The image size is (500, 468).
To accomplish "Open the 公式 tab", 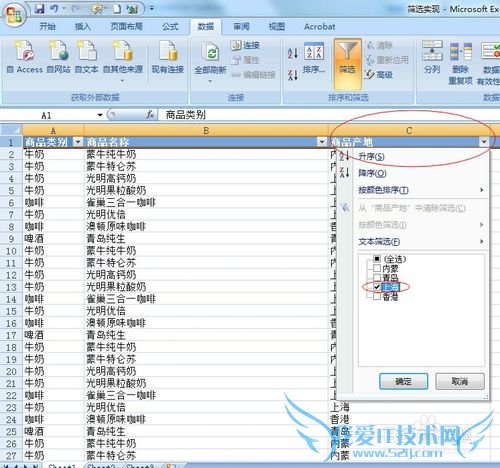I will tap(170, 26).
